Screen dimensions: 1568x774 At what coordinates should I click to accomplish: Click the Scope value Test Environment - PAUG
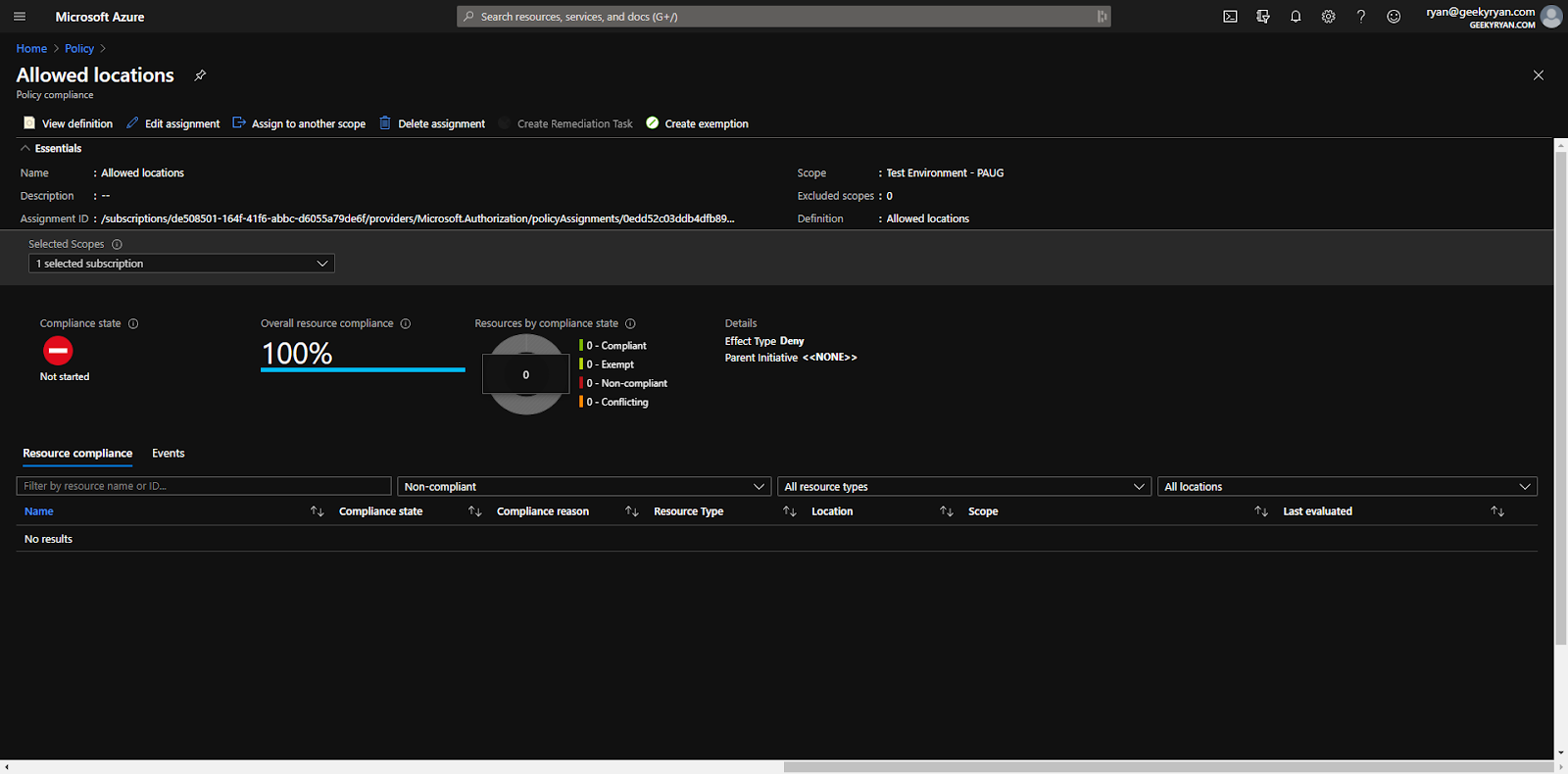click(945, 172)
